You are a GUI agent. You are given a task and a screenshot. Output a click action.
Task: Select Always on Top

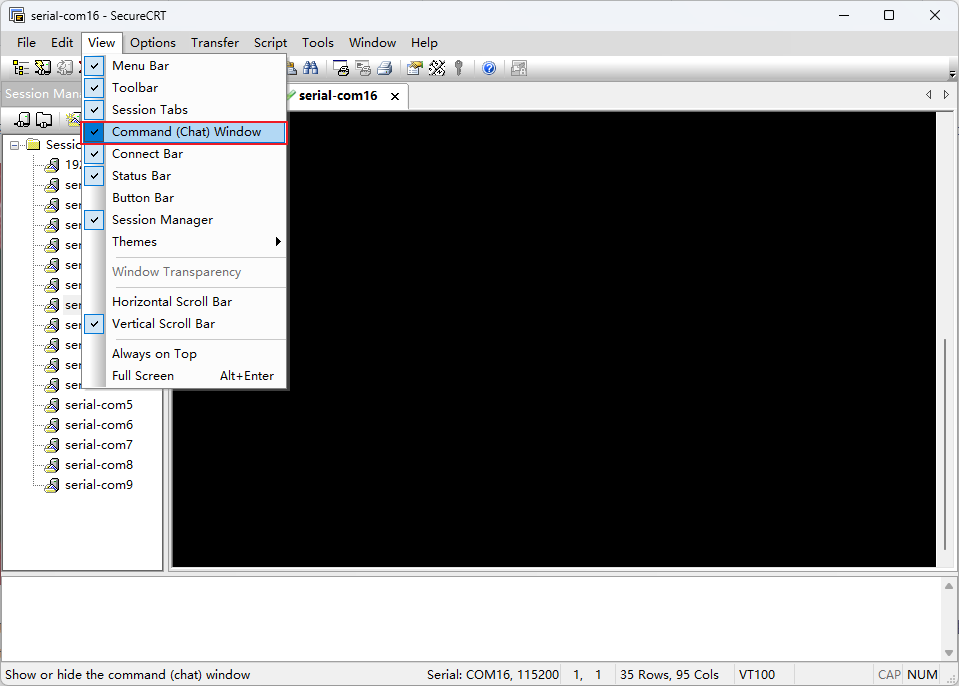(x=185, y=354)
